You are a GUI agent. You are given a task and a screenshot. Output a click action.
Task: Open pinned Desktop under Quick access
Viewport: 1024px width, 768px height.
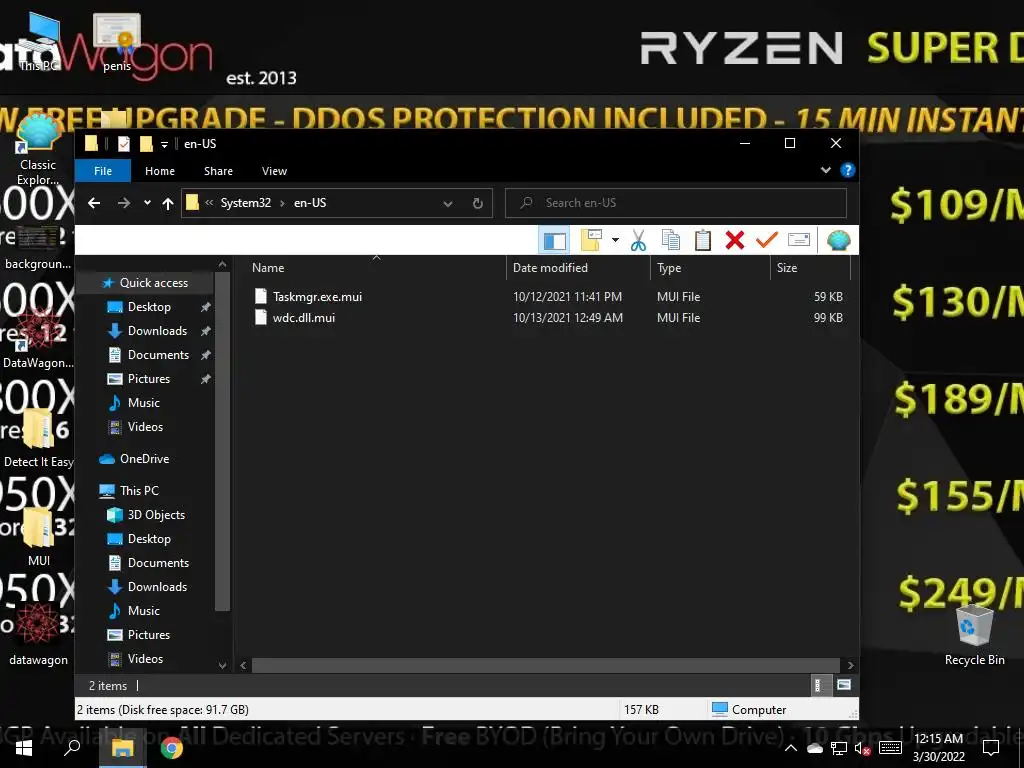tap(149, 307)
